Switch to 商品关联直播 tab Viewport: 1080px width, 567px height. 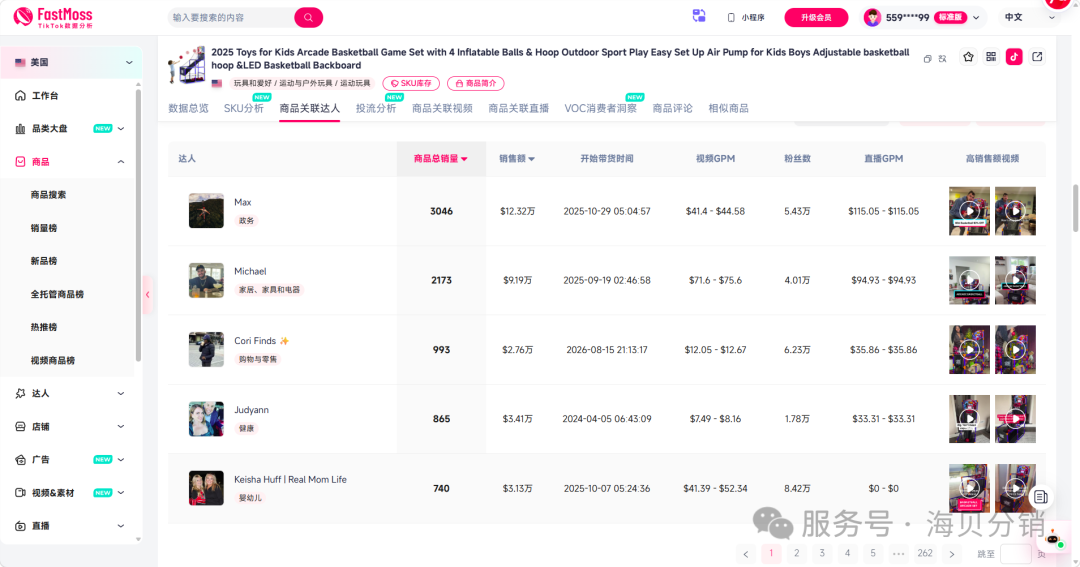pyautogui.click(x=519, y=109)
